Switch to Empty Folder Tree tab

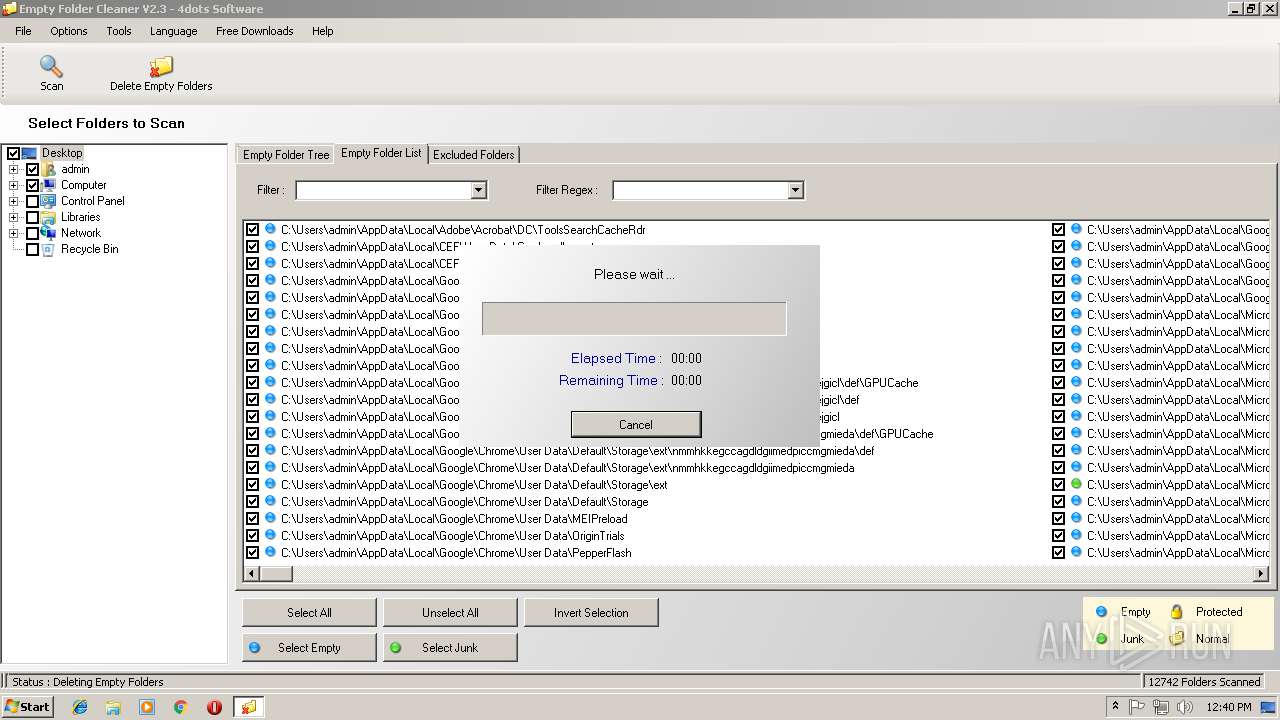click(286, 154)
